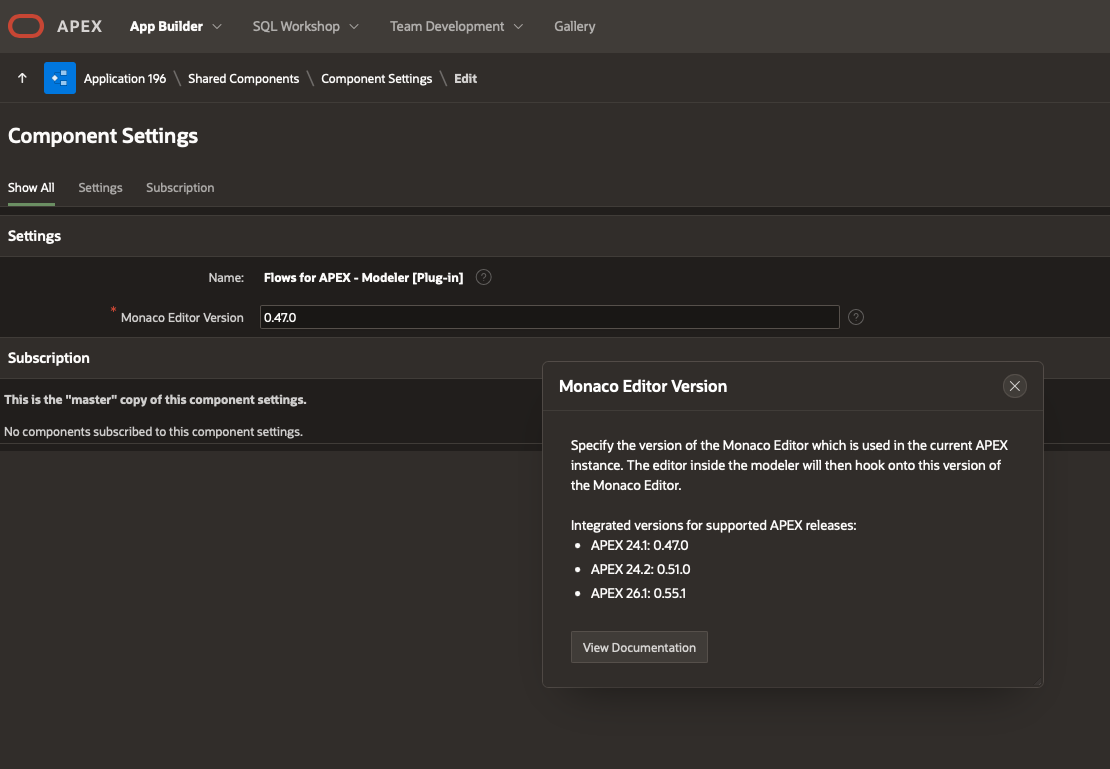Expand the Team Development dropdown arrow
The image size is (1110, 769).
518,27
